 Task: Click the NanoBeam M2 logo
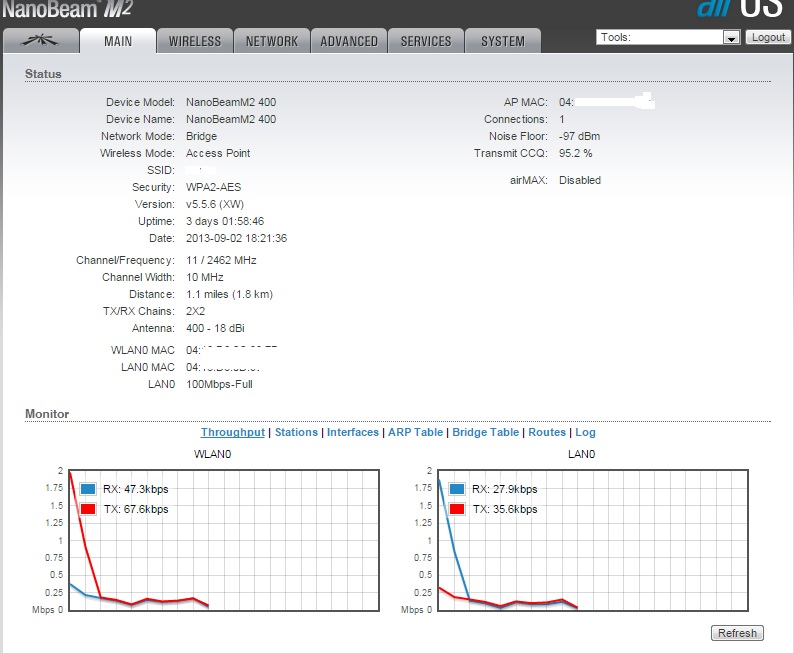pos(67,9)
